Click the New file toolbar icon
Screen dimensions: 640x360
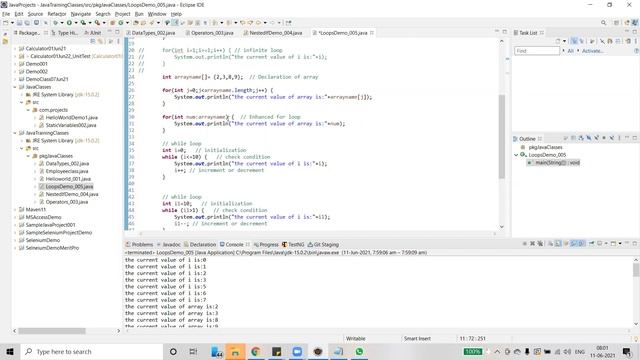click(x=5, y=22)
